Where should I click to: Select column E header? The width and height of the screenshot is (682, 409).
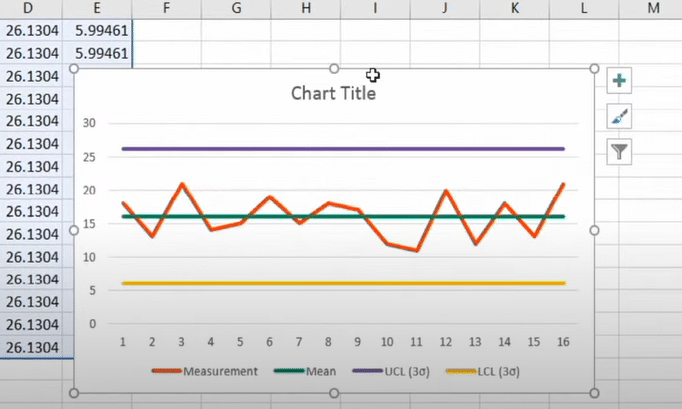tap(97, 8)
